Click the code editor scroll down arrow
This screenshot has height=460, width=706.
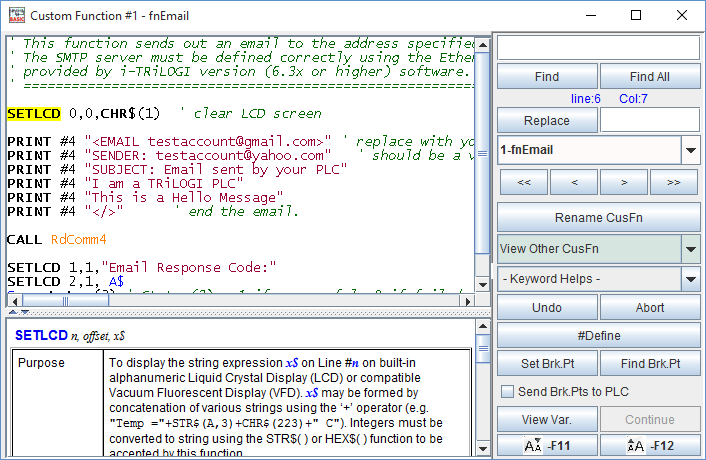coord(483,284)
